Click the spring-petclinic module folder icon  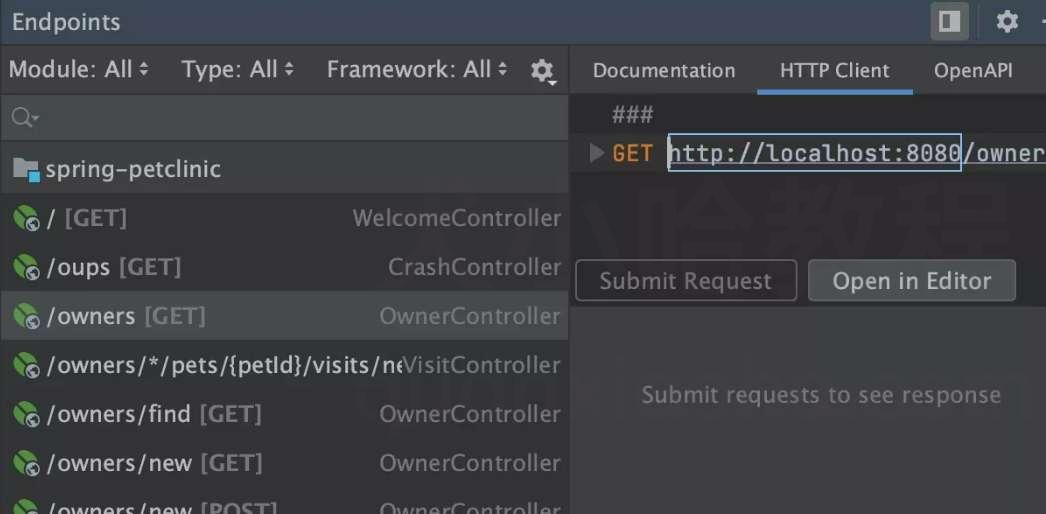click(x=26, y=169)
